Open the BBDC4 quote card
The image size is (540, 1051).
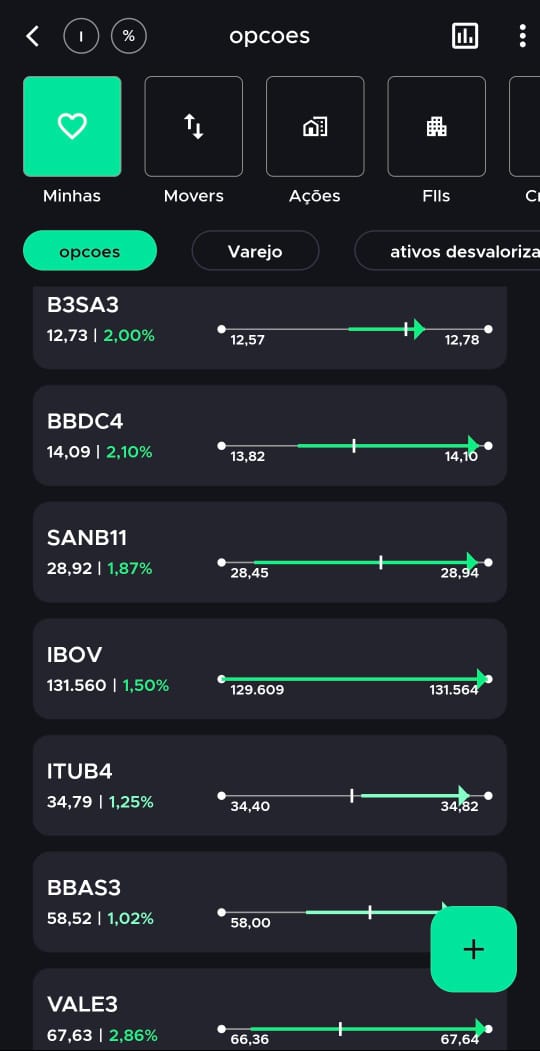[x=270, y=436]
